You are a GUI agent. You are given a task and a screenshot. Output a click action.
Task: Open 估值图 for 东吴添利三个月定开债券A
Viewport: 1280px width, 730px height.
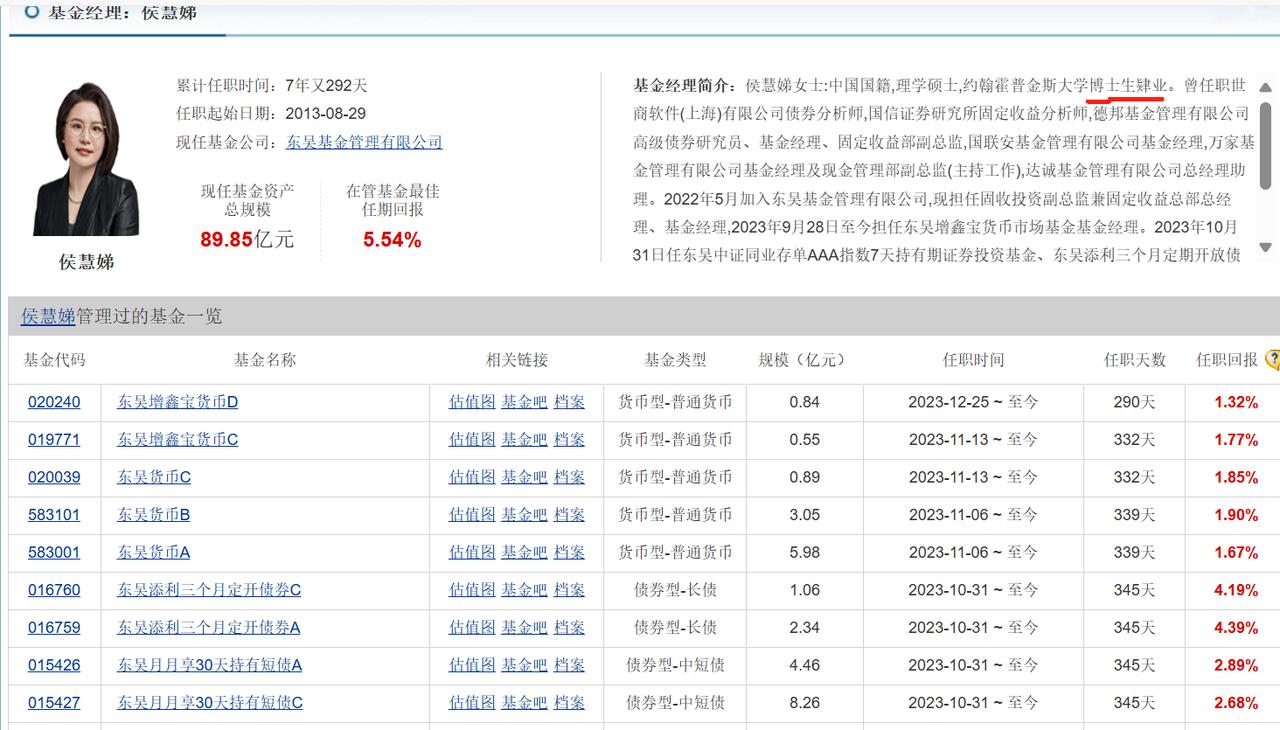tap(472, 627)
